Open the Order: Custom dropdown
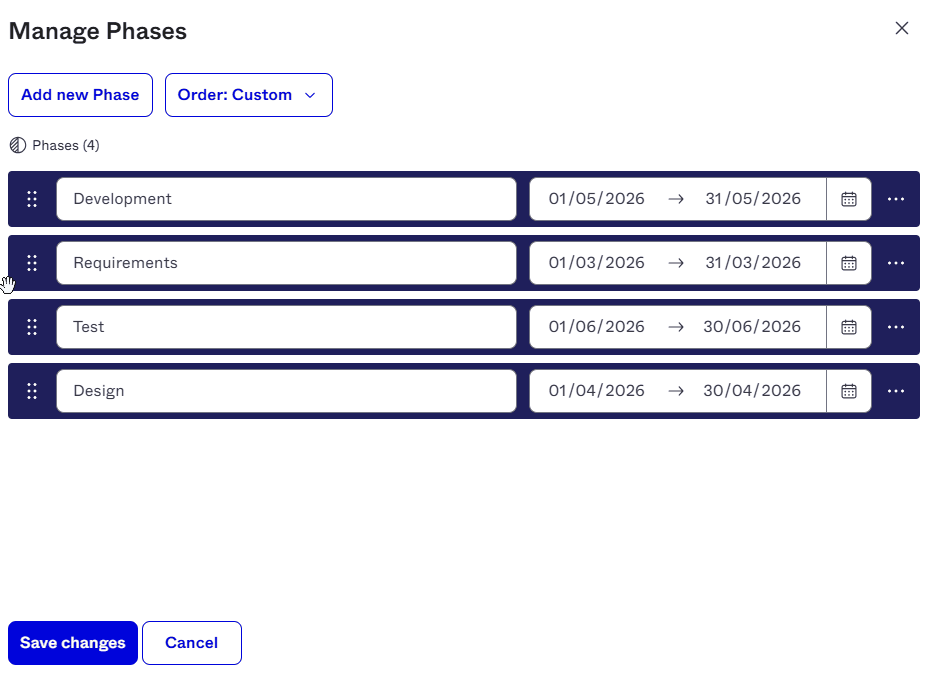The image size is (929, 678). coord(249,95)
